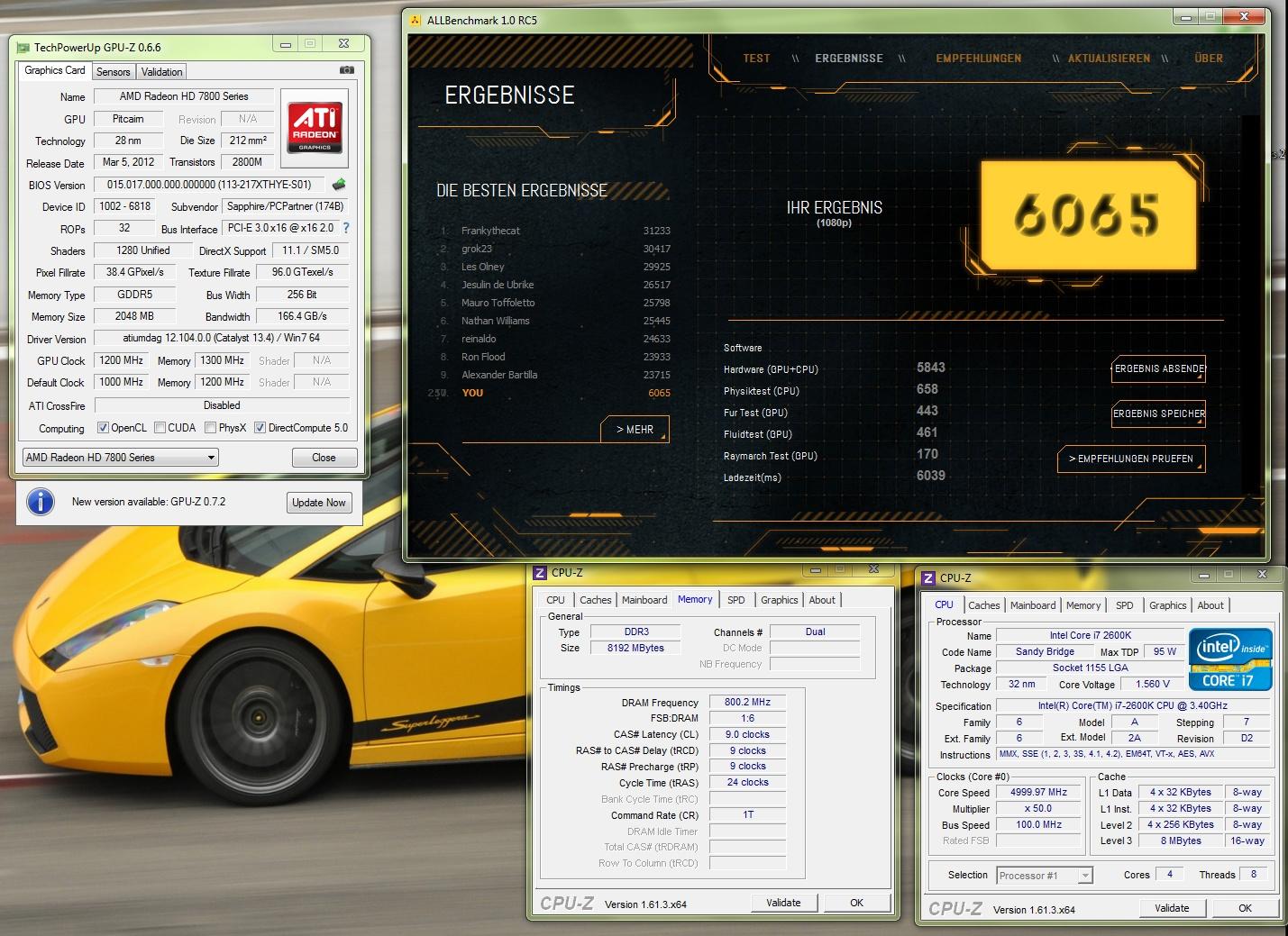Open the CPU tab in CPU-Z memory window
Screen dimensions: 1288x936
[x=555, y=600]
